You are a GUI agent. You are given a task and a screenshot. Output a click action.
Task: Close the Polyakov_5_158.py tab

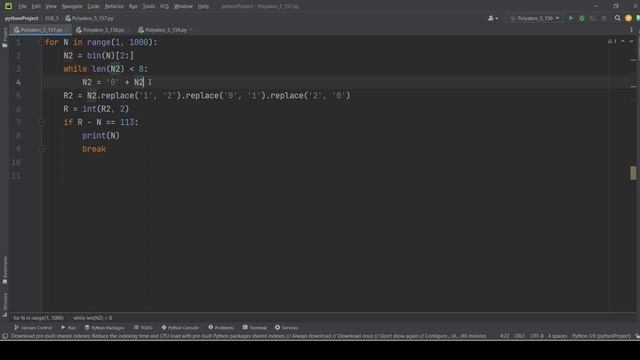tap(129, 30)
